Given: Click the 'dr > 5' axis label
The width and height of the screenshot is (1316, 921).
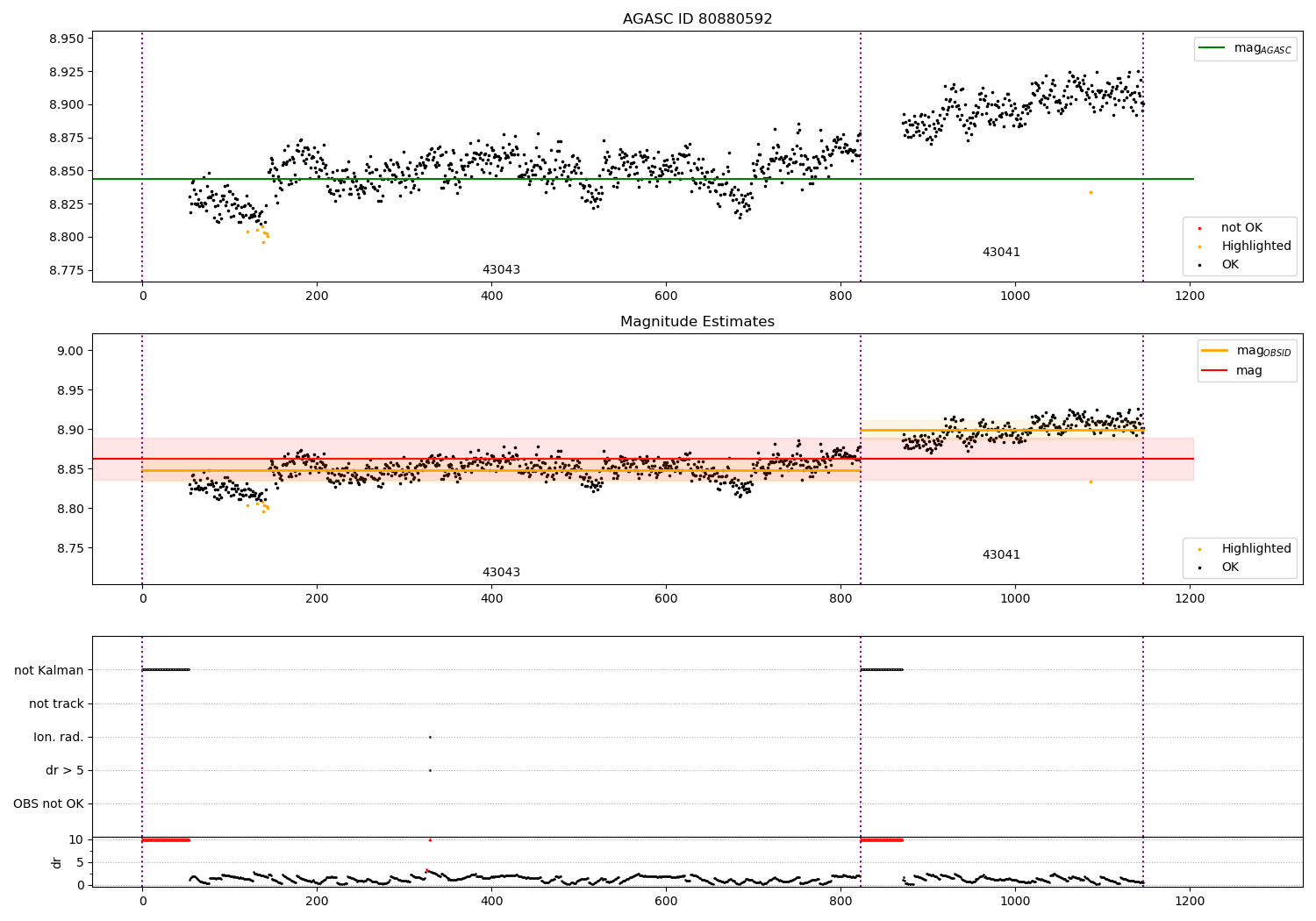Looking at the screenshot, I should [x=65, y=771].
